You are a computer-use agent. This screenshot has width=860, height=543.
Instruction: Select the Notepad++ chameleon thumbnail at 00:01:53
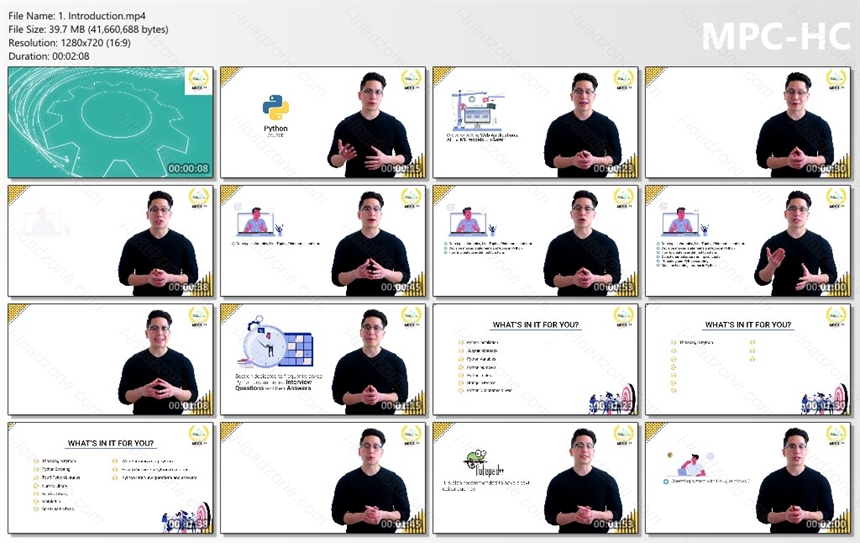pyautogui.click(x=535, y=478)
